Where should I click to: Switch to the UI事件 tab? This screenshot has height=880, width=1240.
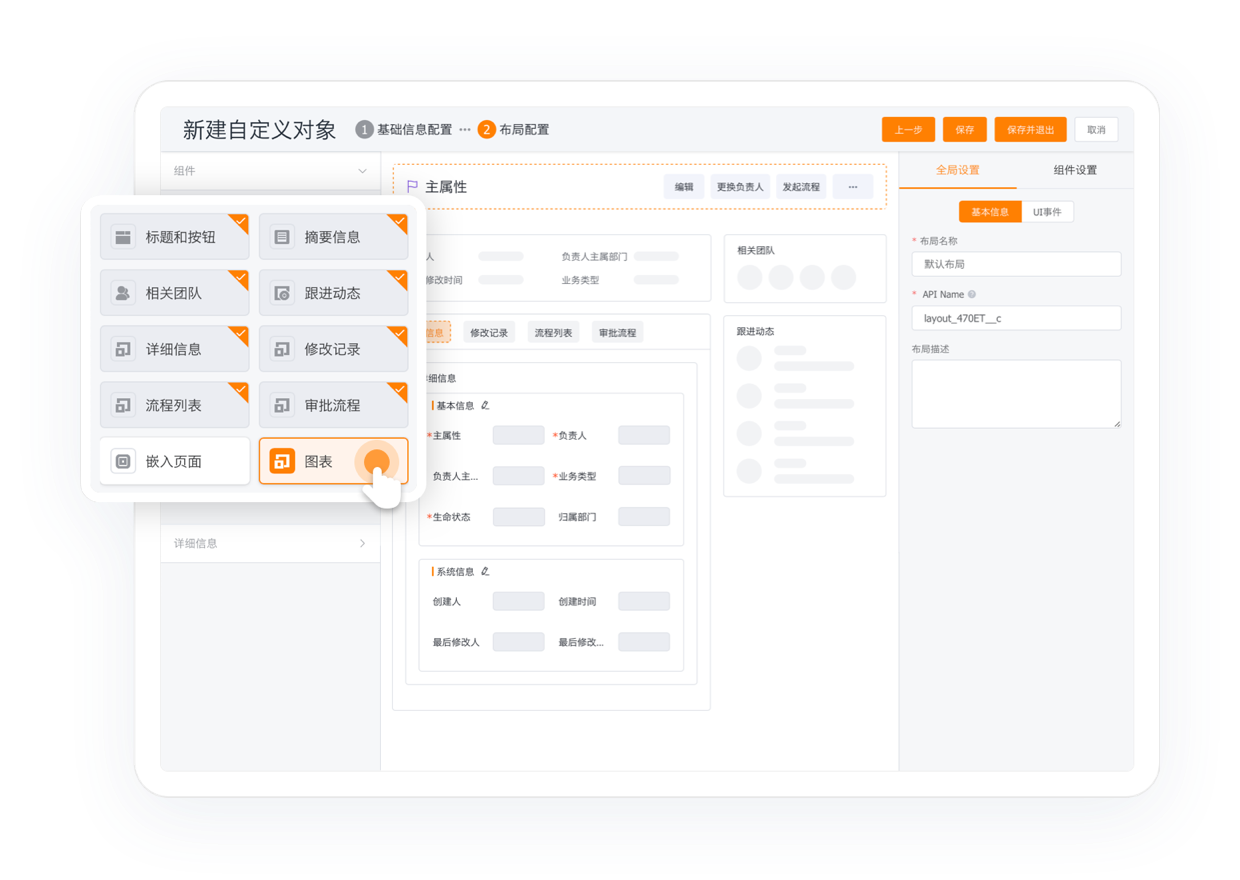point(1047,212)
